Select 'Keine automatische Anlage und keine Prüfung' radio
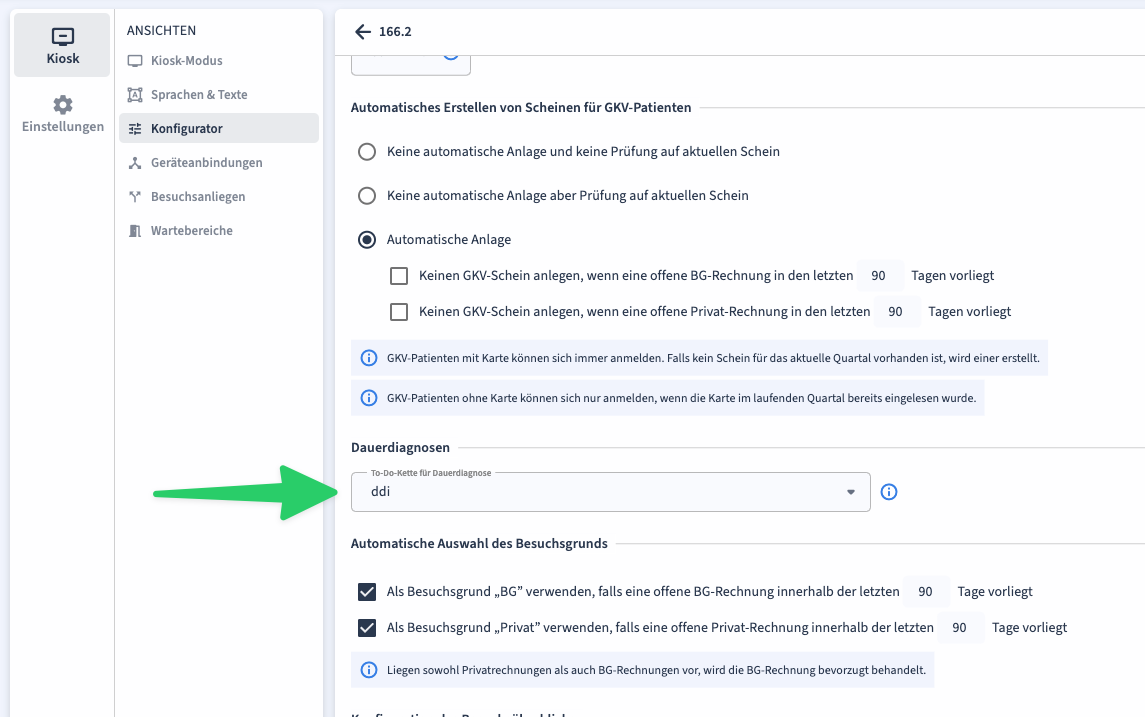Viewport: 1145px width, 717px height. (x=367, y=152)
